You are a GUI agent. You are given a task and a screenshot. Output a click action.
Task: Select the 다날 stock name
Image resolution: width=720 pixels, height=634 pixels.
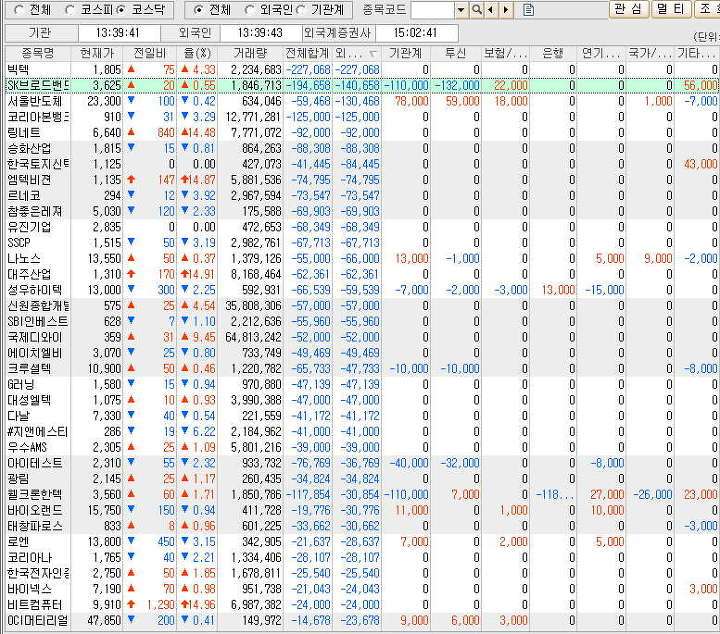tap(18, 416)
